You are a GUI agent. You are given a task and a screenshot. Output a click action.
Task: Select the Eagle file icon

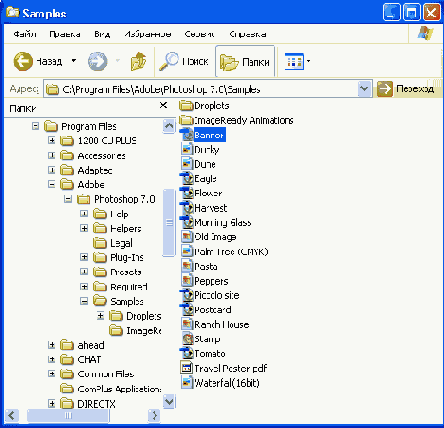[186, 178]
